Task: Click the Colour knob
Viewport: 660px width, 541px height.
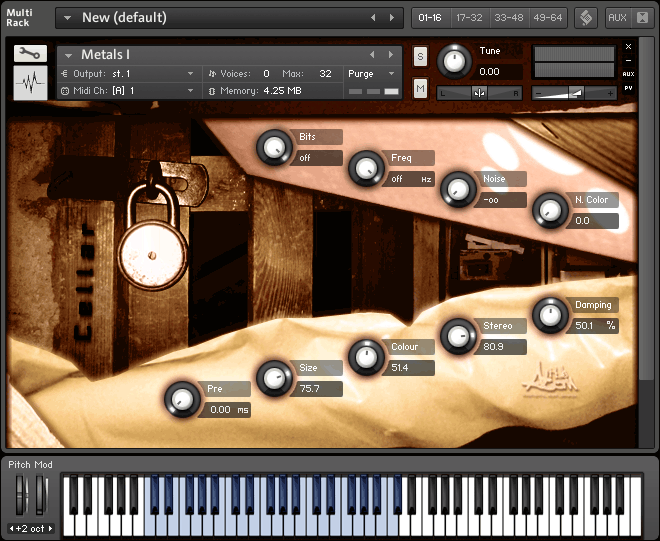Action: click(x=366, y=357)
